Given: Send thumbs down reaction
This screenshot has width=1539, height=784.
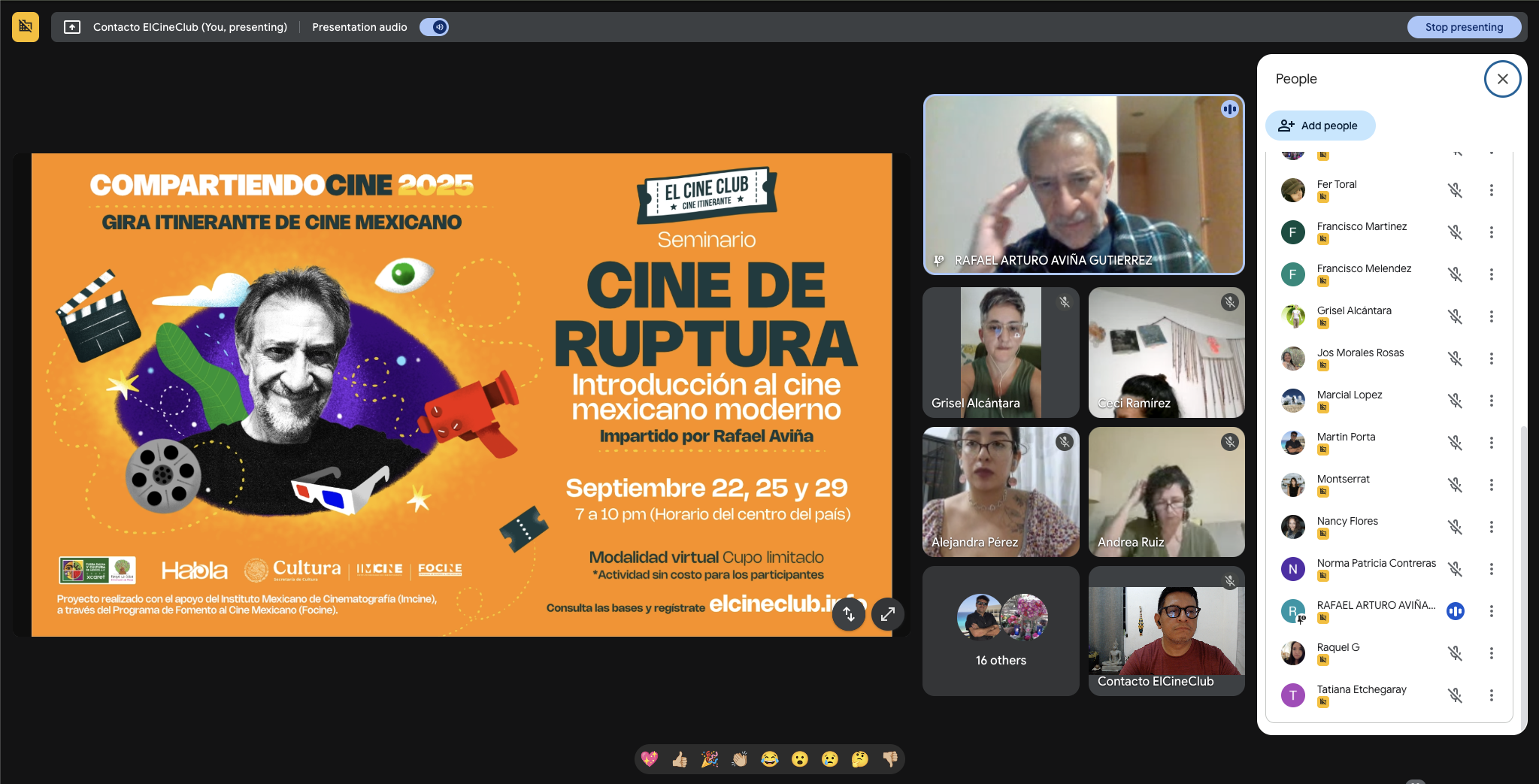Looking at the screenshot, I should (x=890, y=759).
